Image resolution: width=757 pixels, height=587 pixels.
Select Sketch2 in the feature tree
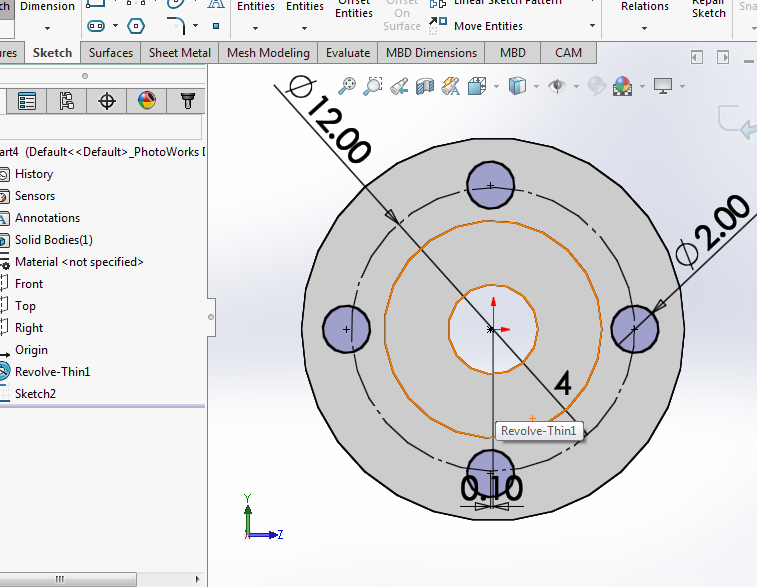pyautogui.click(x=35, y=394)
